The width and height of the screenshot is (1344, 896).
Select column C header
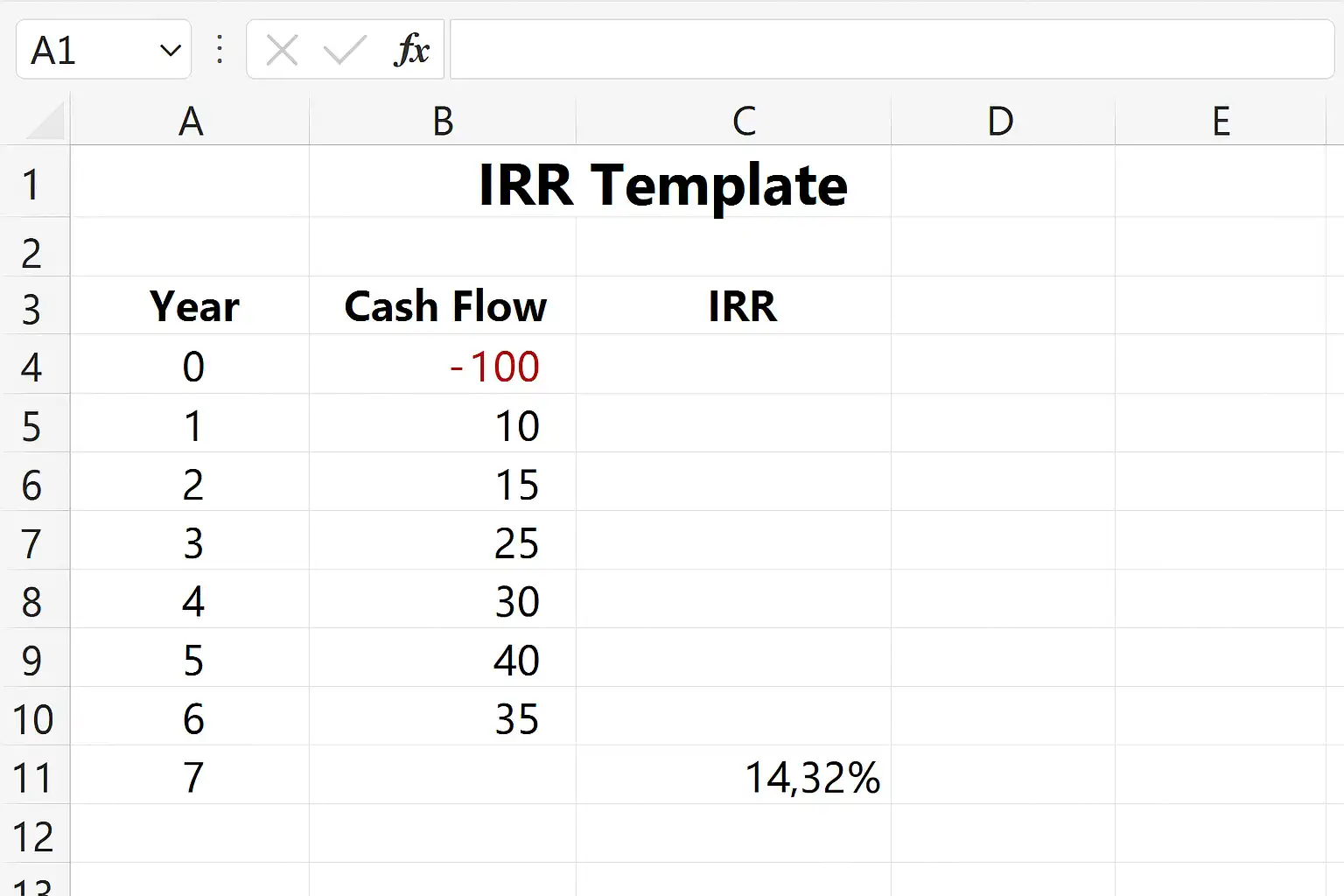pos(733,121)
